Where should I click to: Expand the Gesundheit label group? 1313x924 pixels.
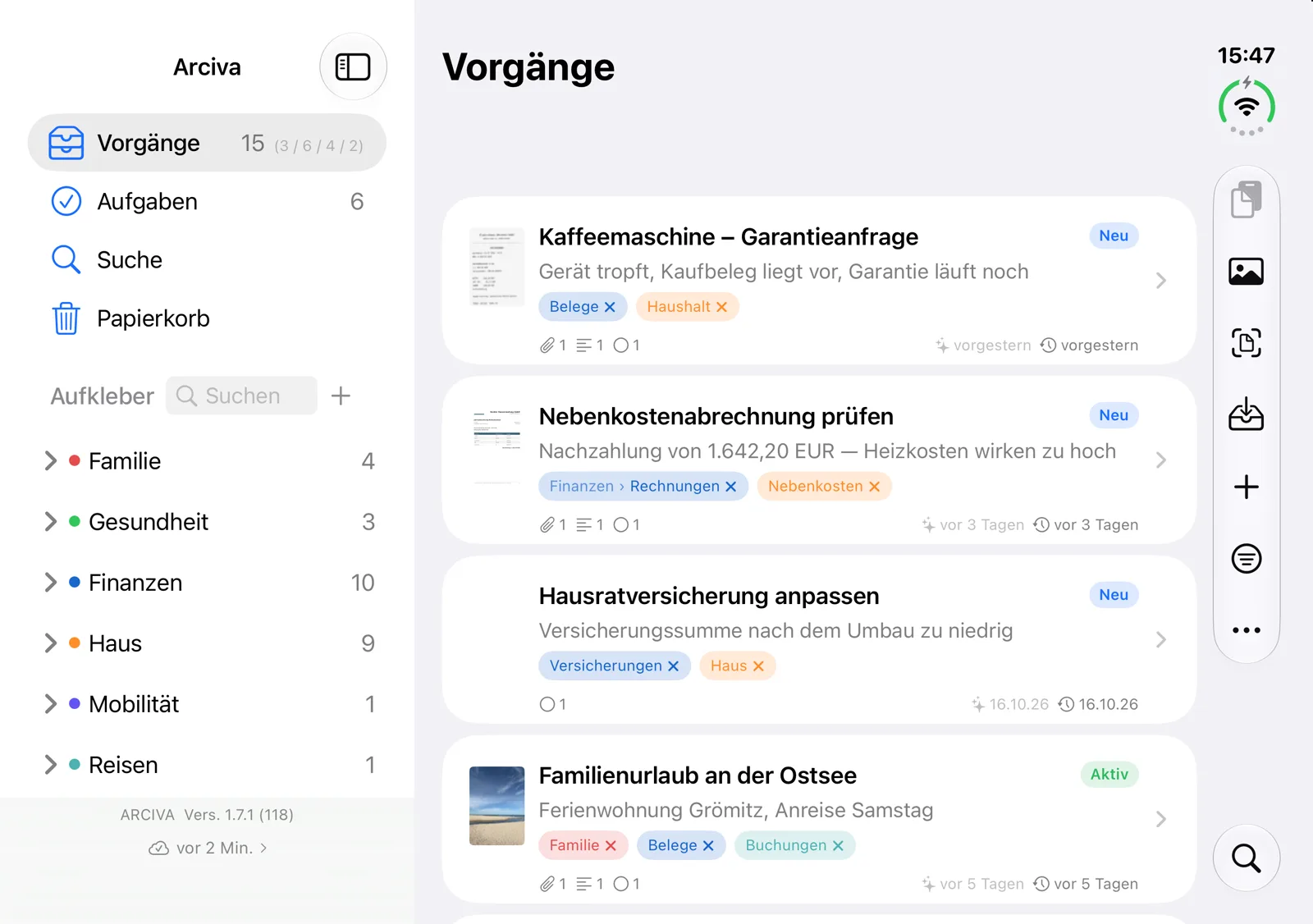tap(51, 522)
